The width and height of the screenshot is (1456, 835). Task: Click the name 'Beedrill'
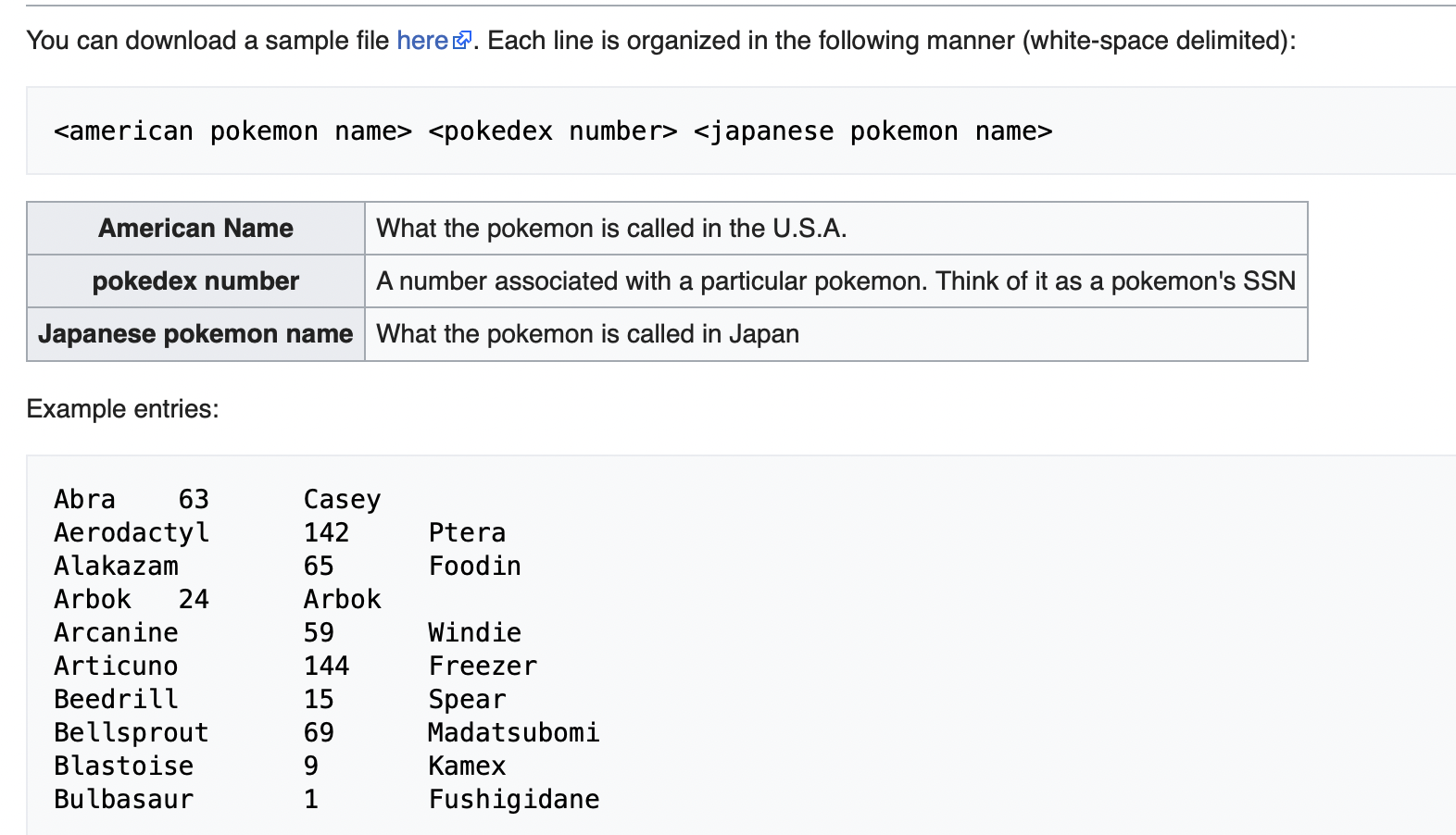point(116,700)
